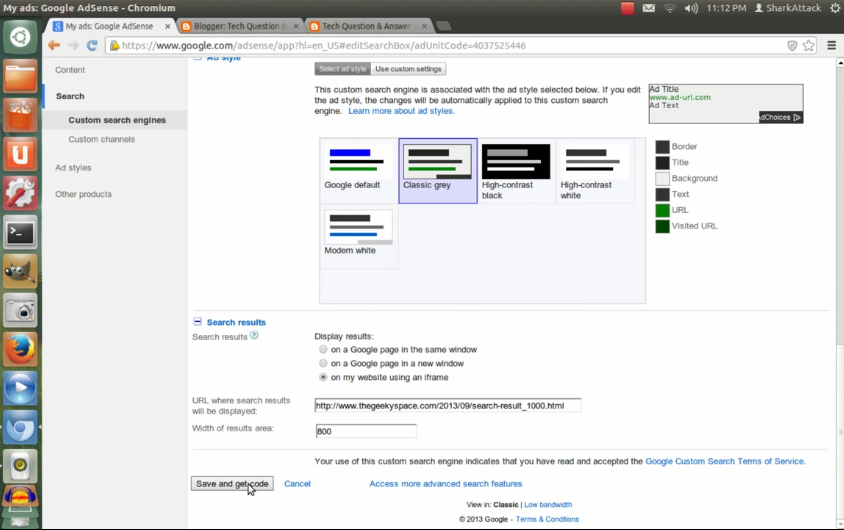Image resolution: width=844 pixels, height=530 pixels.
Task: Open the volume indicator
Action: tap(691, 8)
